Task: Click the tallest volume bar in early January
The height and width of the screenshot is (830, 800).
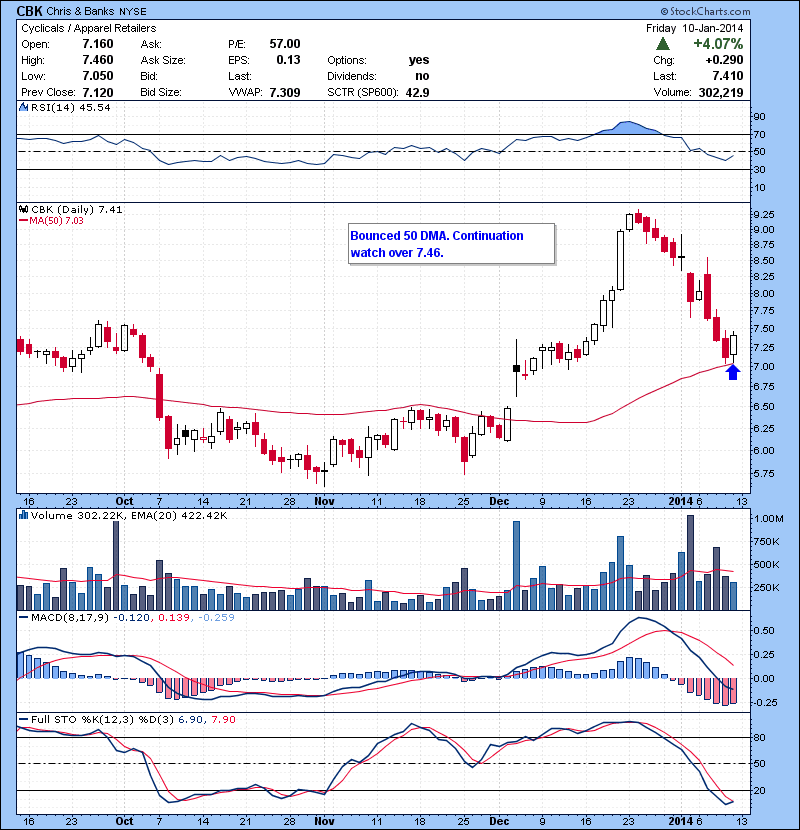Action: (690, 563)
